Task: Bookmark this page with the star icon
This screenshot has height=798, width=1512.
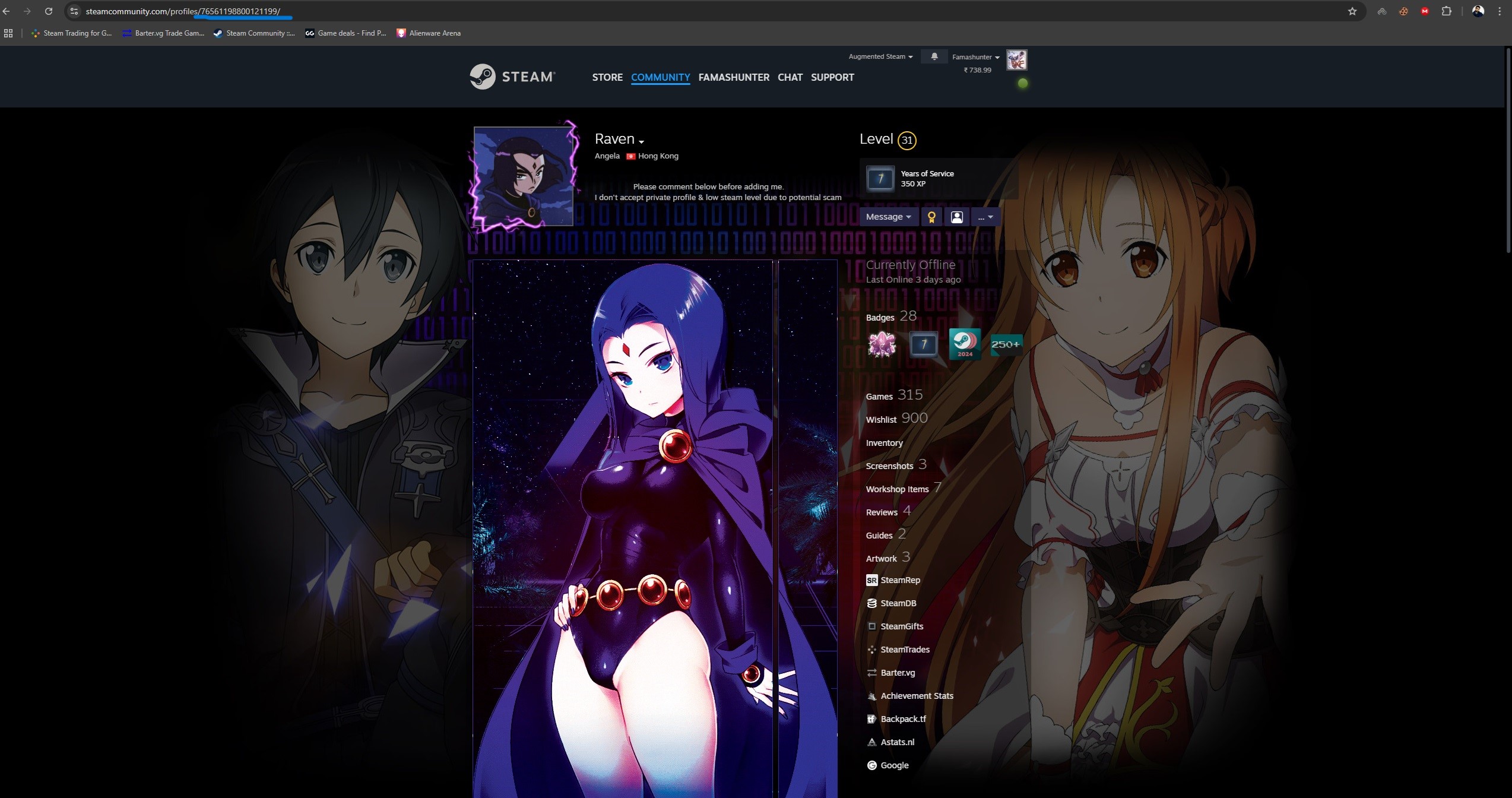Action: click(x=1352, y=11)
